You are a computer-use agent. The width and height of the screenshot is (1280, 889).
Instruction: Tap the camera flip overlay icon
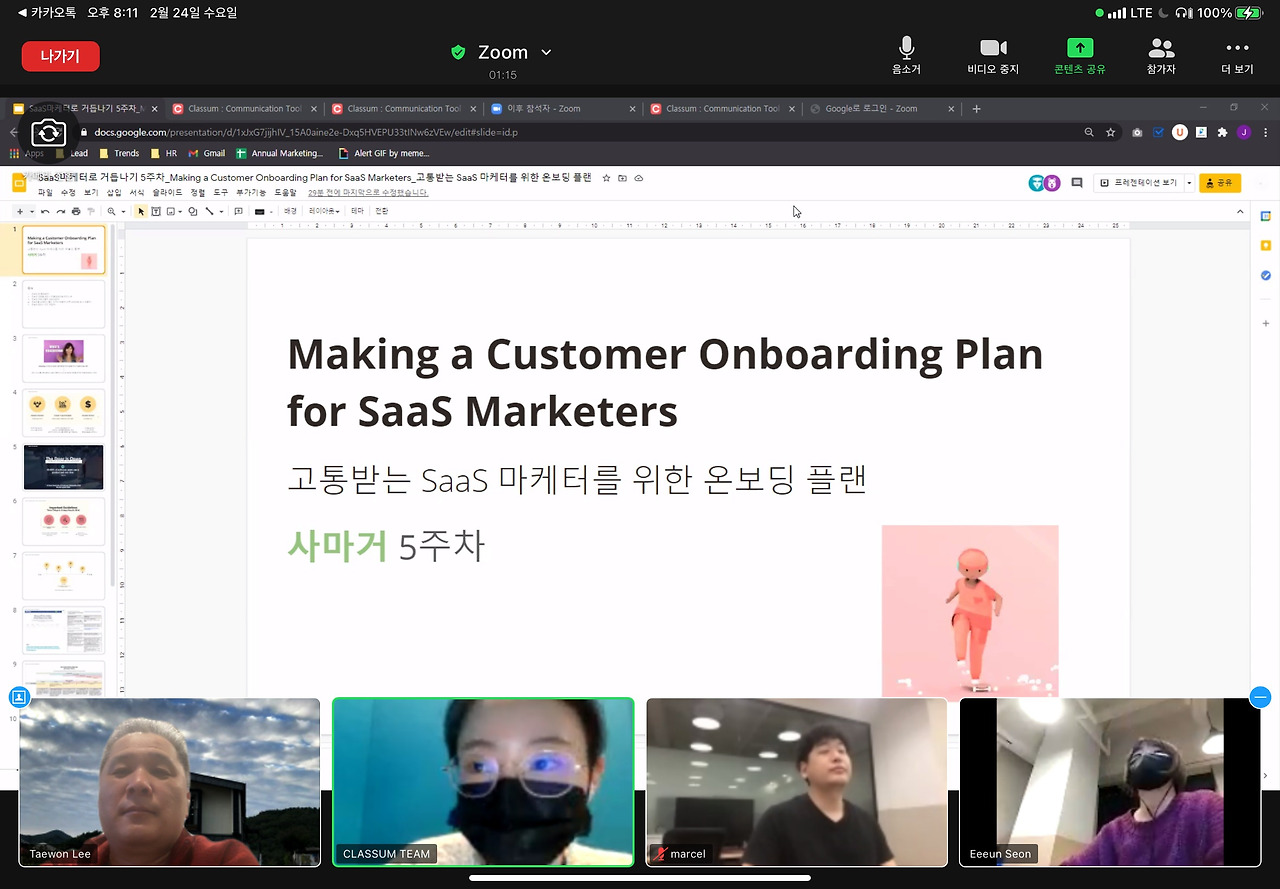(x=48, y=133)
